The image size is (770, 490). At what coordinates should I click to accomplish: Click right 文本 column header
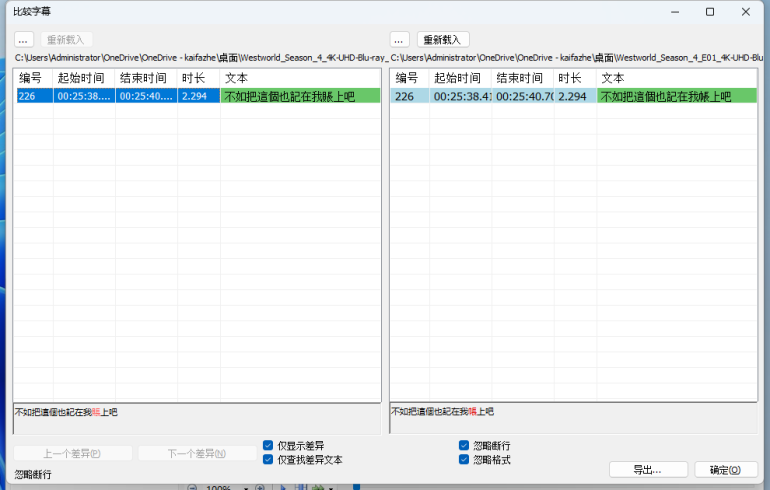pos(677,78)
